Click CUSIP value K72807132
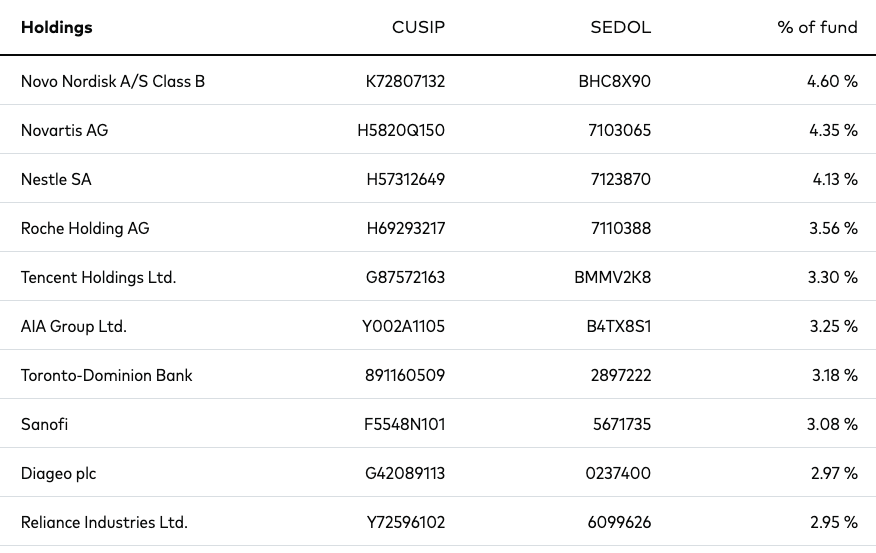876x553 pixels. 405,82
